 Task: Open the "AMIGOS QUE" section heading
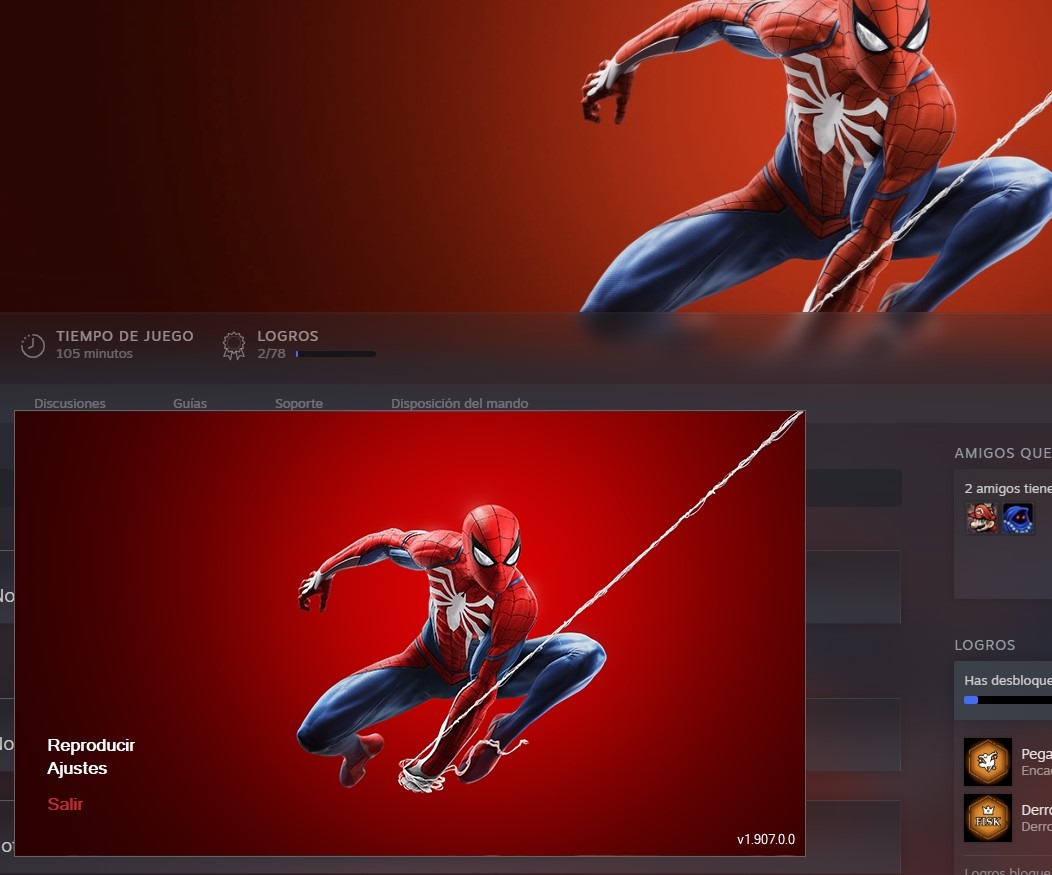coord(1003,453)
